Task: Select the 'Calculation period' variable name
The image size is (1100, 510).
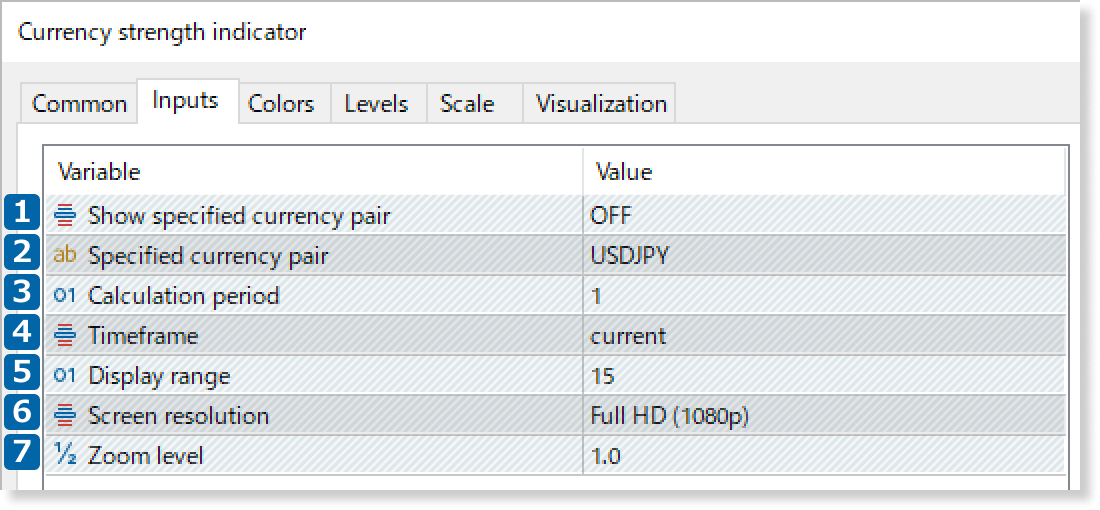Action: pos(184,296)
